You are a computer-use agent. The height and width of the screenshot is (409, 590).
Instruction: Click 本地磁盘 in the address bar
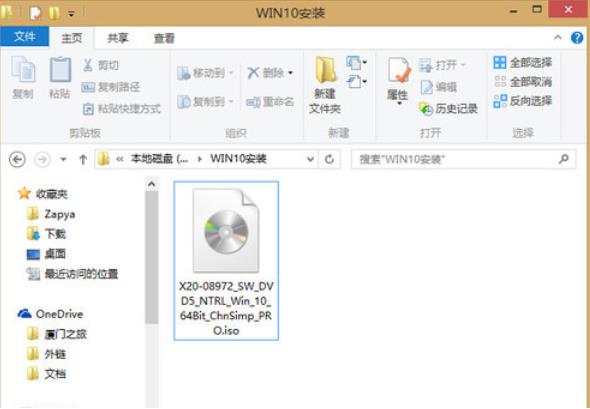click(159, 159)
